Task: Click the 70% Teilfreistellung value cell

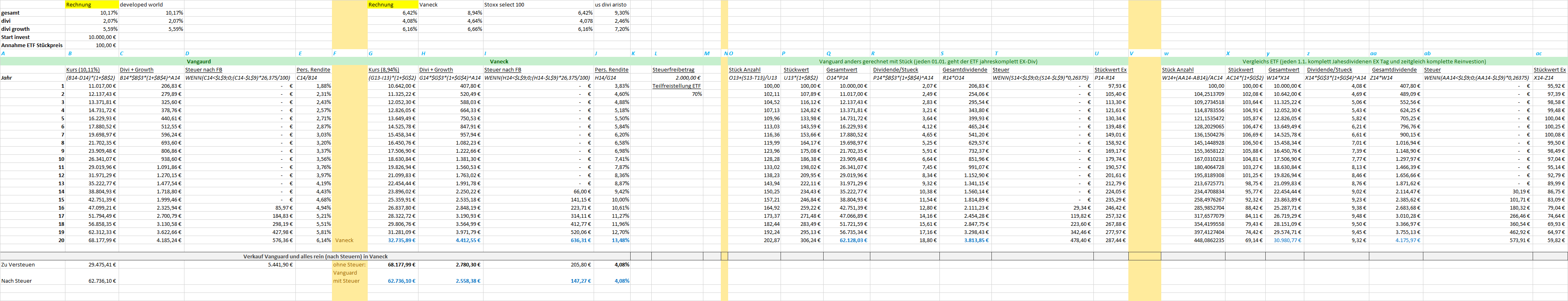Action: coord(696,94)
